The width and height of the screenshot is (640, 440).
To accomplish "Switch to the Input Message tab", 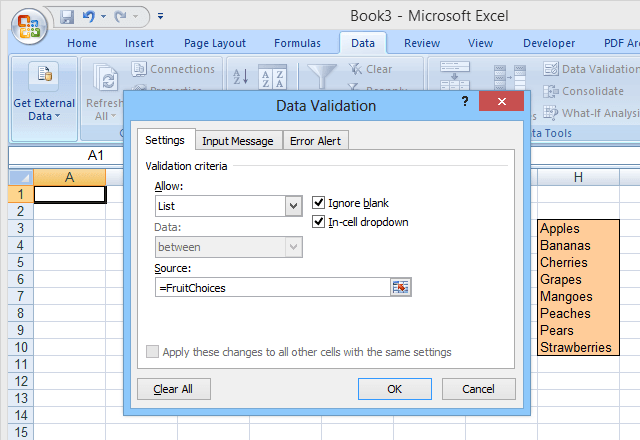I will coord(238,141).
